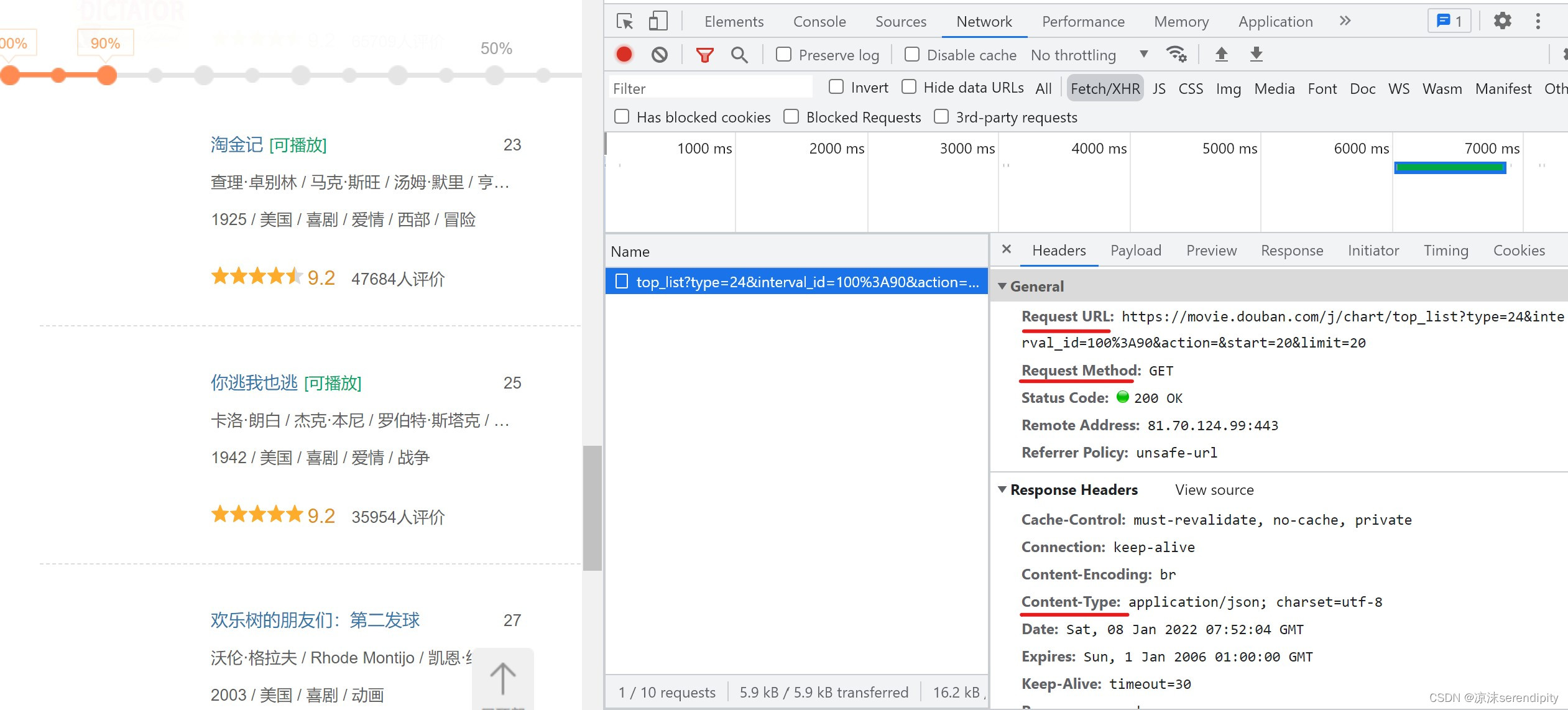Switch to the Console tab
This screenshot has height=710, width=1568.
tap(819, 21)
